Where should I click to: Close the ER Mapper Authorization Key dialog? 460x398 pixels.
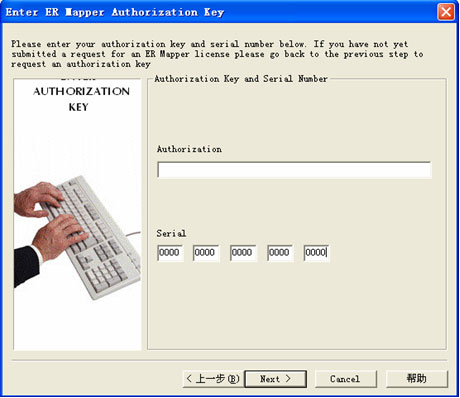pos(446,12)
